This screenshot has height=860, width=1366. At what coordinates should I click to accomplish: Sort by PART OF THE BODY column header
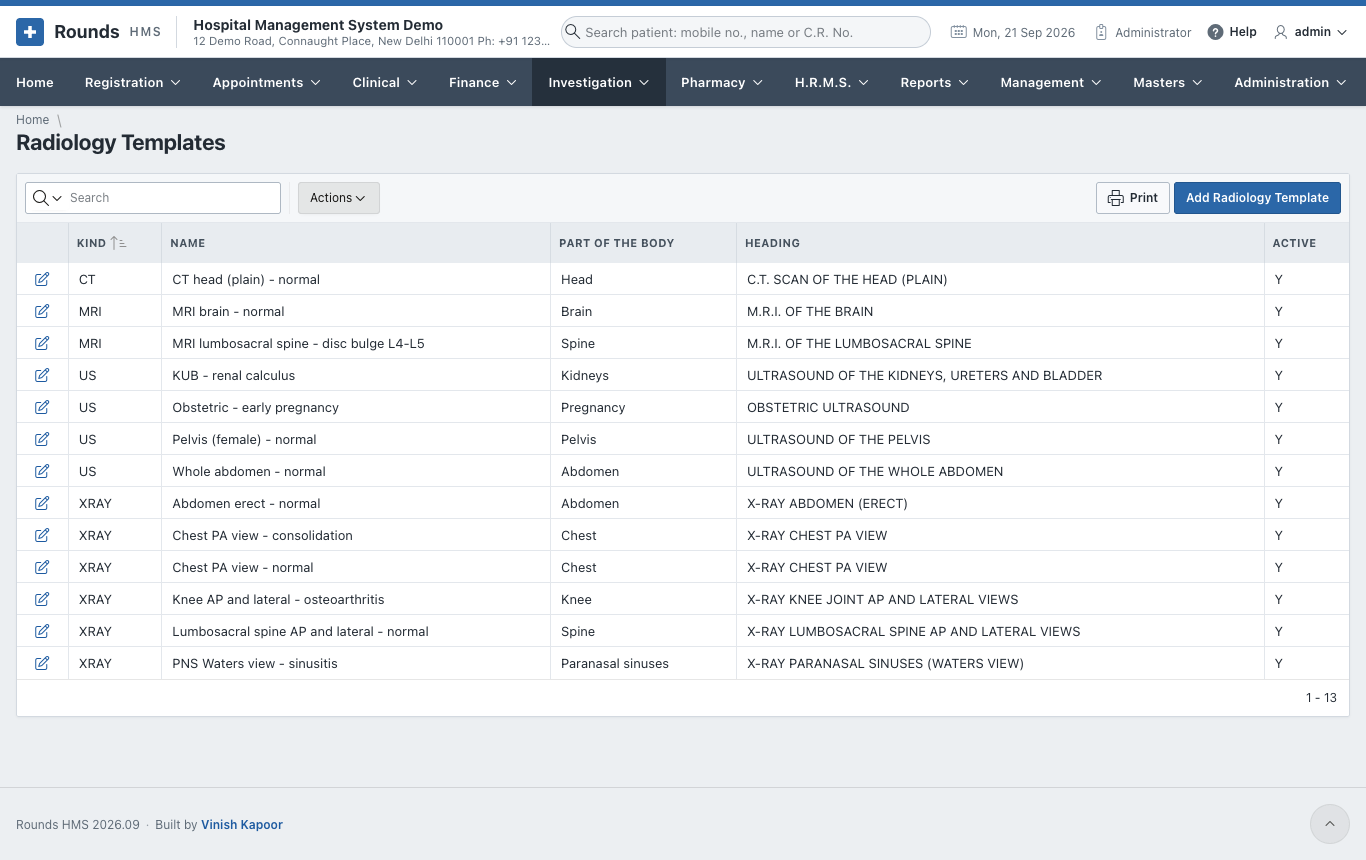pyautogui.click(x=616, y=243)
